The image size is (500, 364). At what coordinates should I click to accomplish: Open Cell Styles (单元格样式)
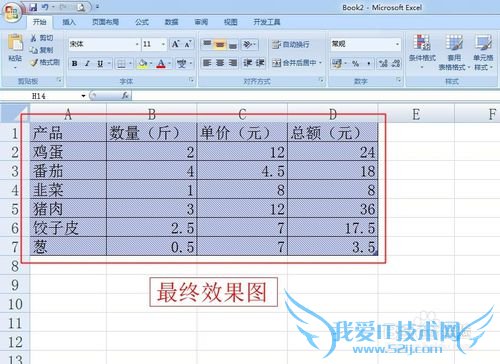(483, 52)
